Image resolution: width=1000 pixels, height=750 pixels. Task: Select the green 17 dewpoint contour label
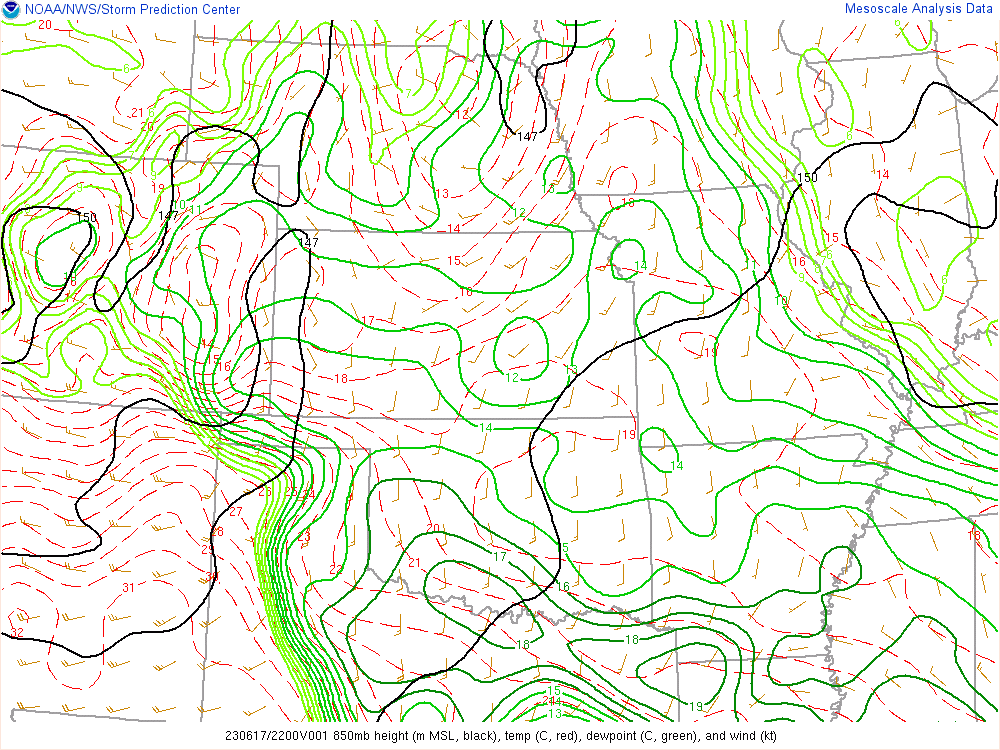499,556
